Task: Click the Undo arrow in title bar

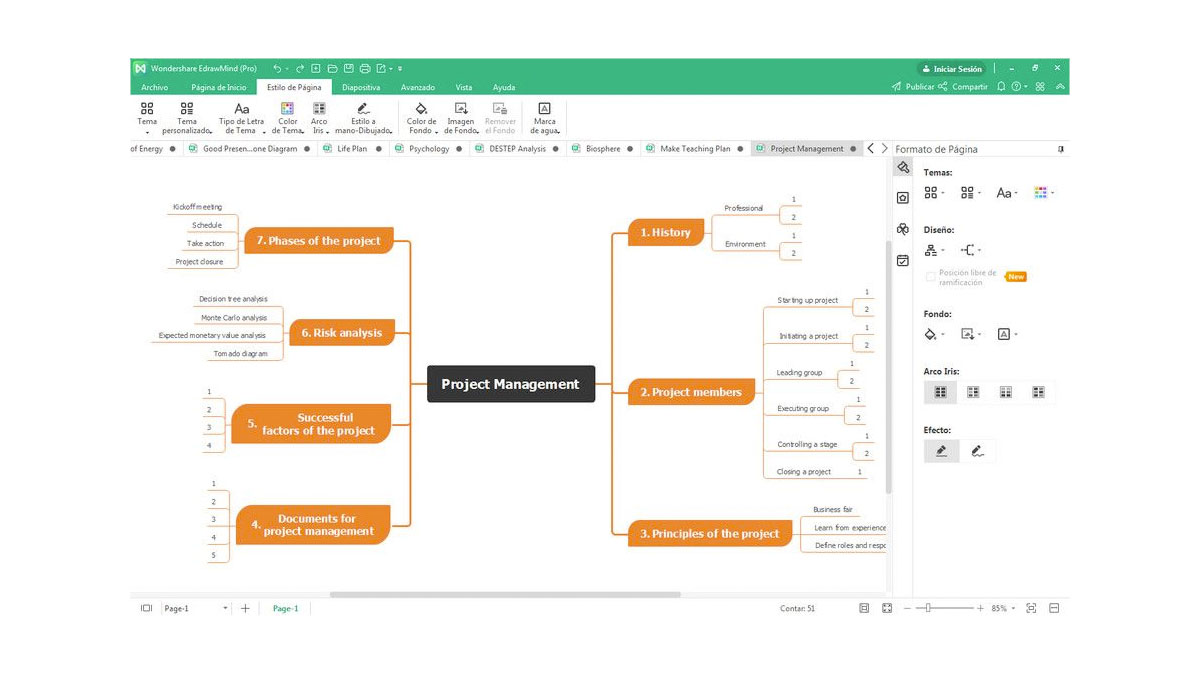Action: point(277,69)
